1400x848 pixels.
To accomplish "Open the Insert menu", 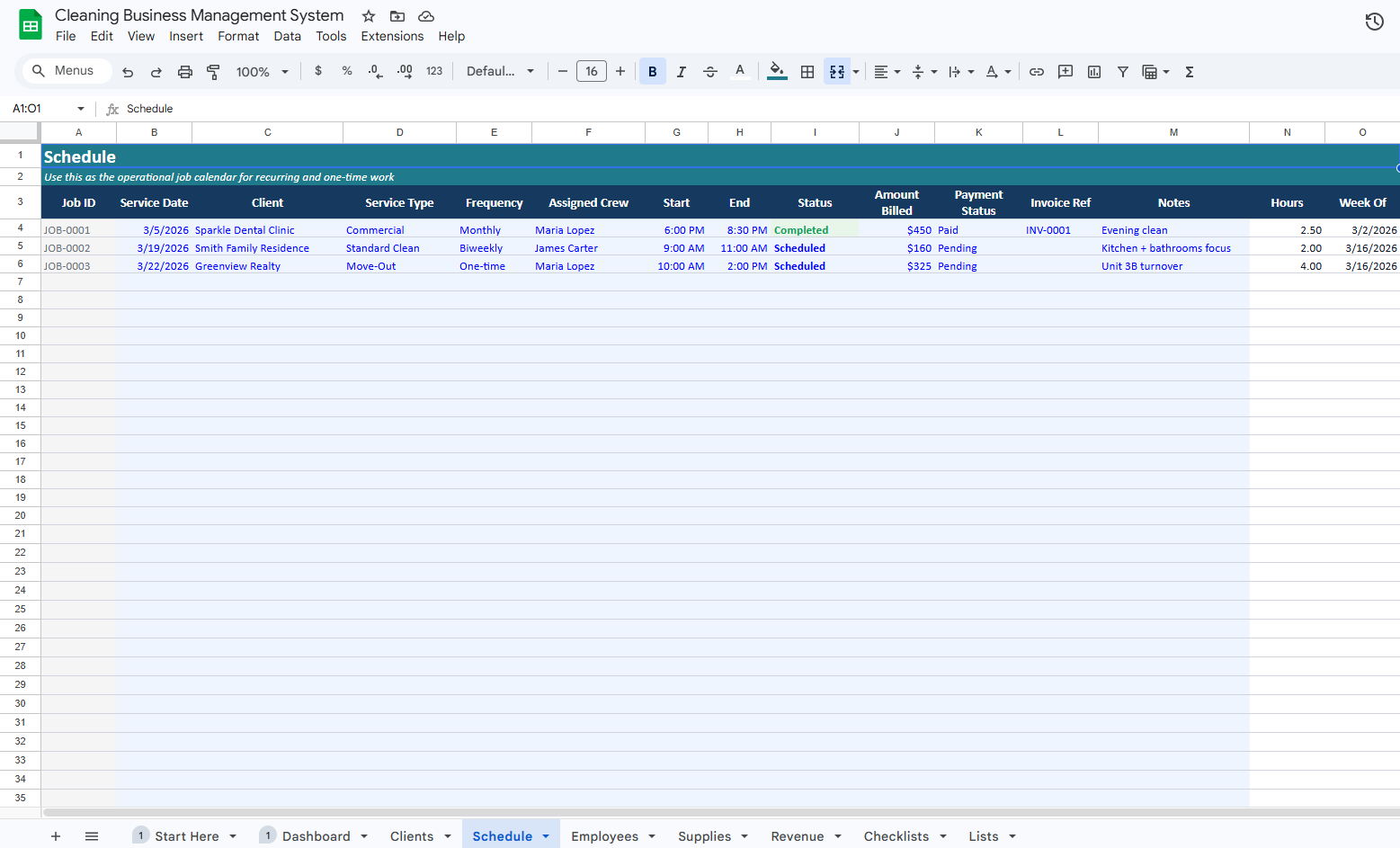I will [186, 37].
